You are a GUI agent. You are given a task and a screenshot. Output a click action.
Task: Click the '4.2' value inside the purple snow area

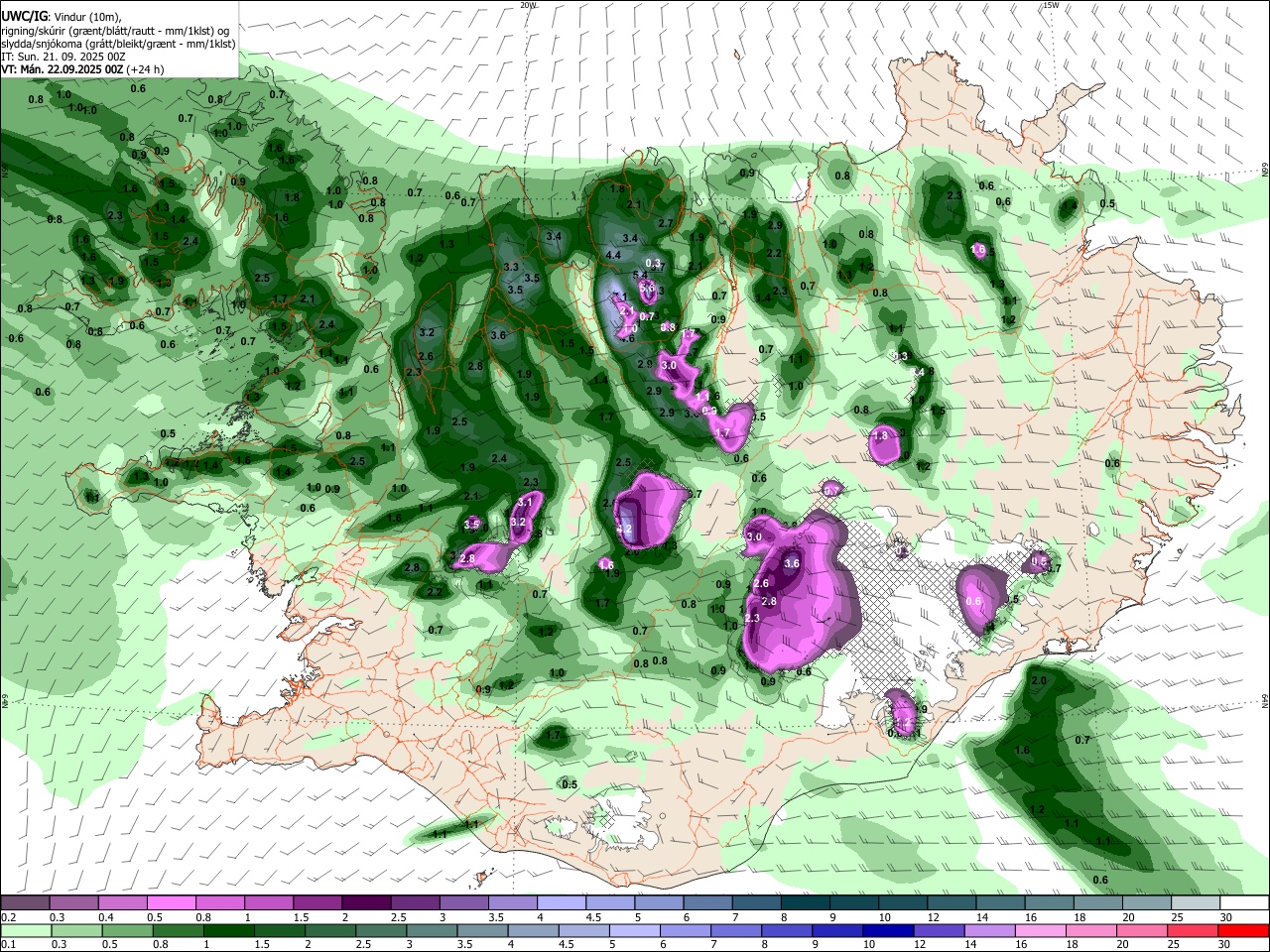point(624,530)
